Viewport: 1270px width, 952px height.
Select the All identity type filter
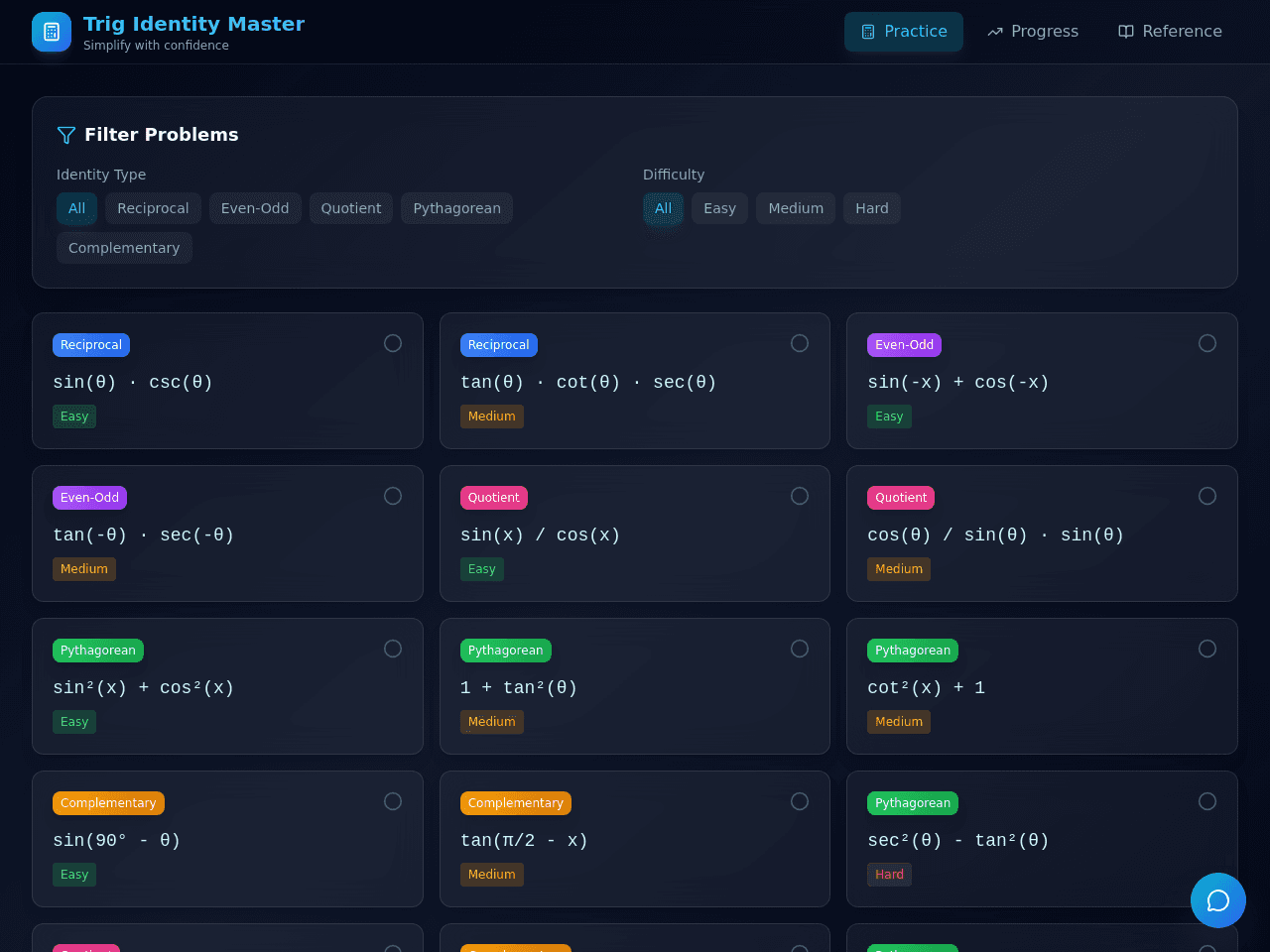[76, 208]
